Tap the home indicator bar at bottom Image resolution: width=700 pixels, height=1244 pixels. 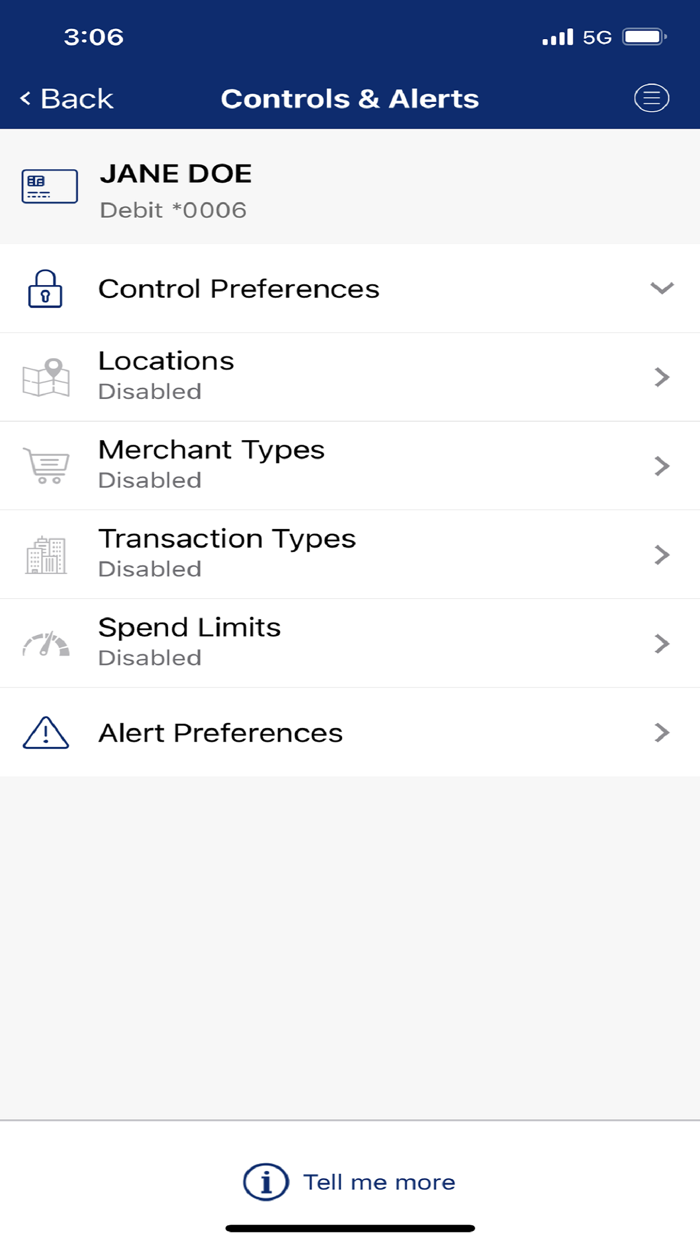pos(350,1225)
